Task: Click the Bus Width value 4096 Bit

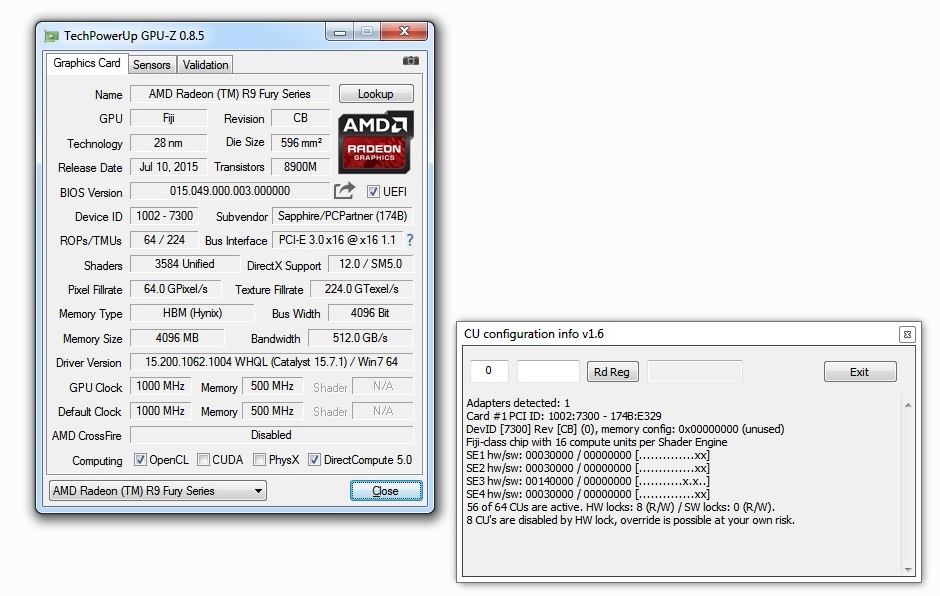Action: pos(370,313)
